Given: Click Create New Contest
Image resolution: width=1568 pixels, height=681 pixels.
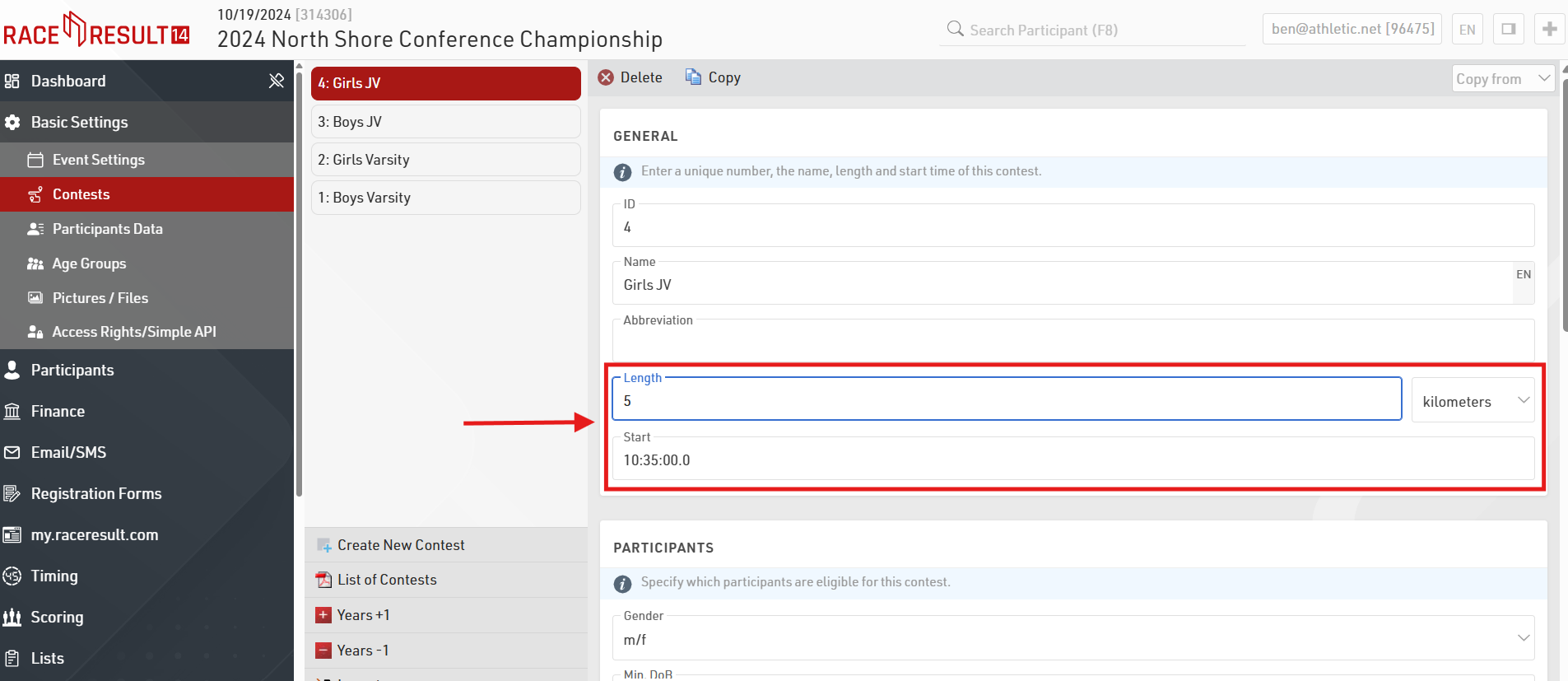Looking at the screenshot, I should pos(401,545).
